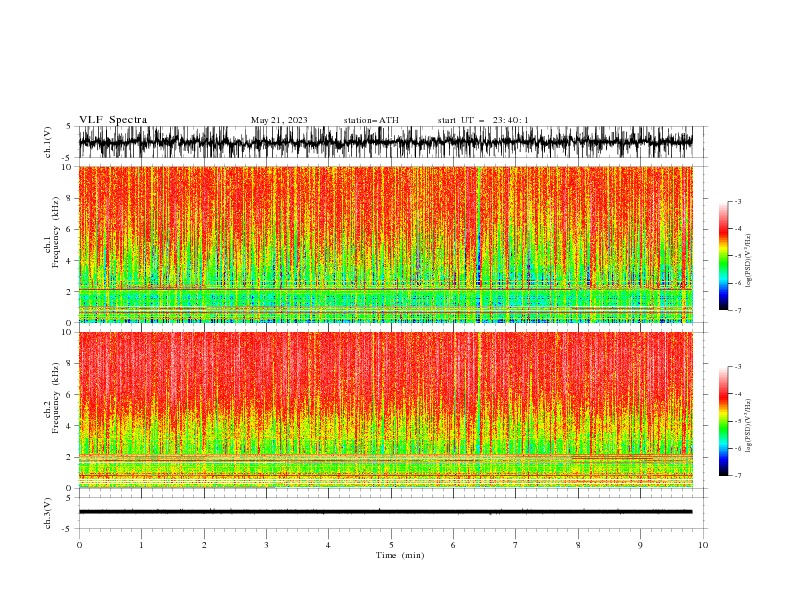Select the ch.1 "Frequency (kHz)" axis label

(55, 232)
